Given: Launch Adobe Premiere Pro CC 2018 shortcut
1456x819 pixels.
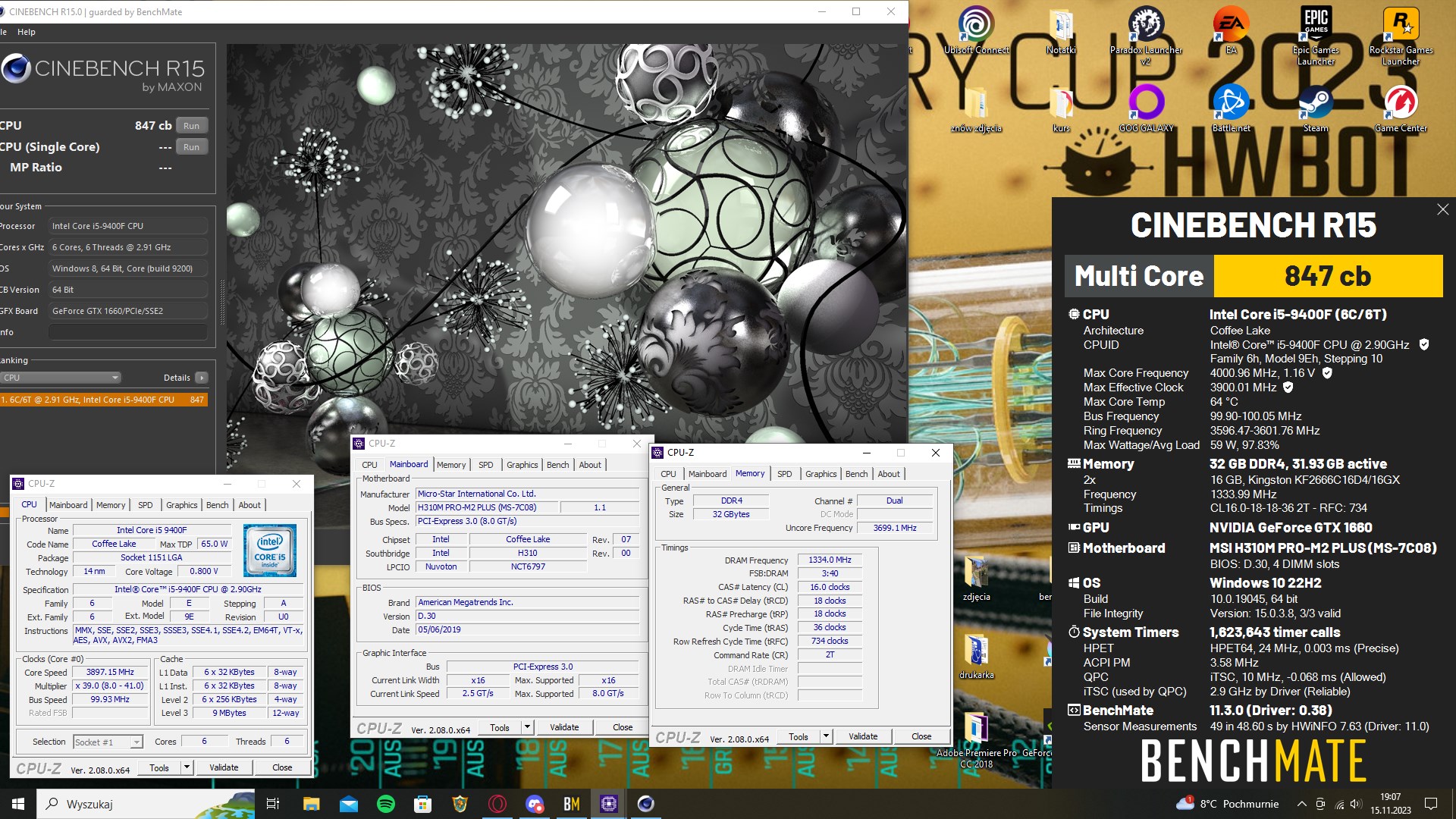Looking at the screenshot, I should point(976,739).
